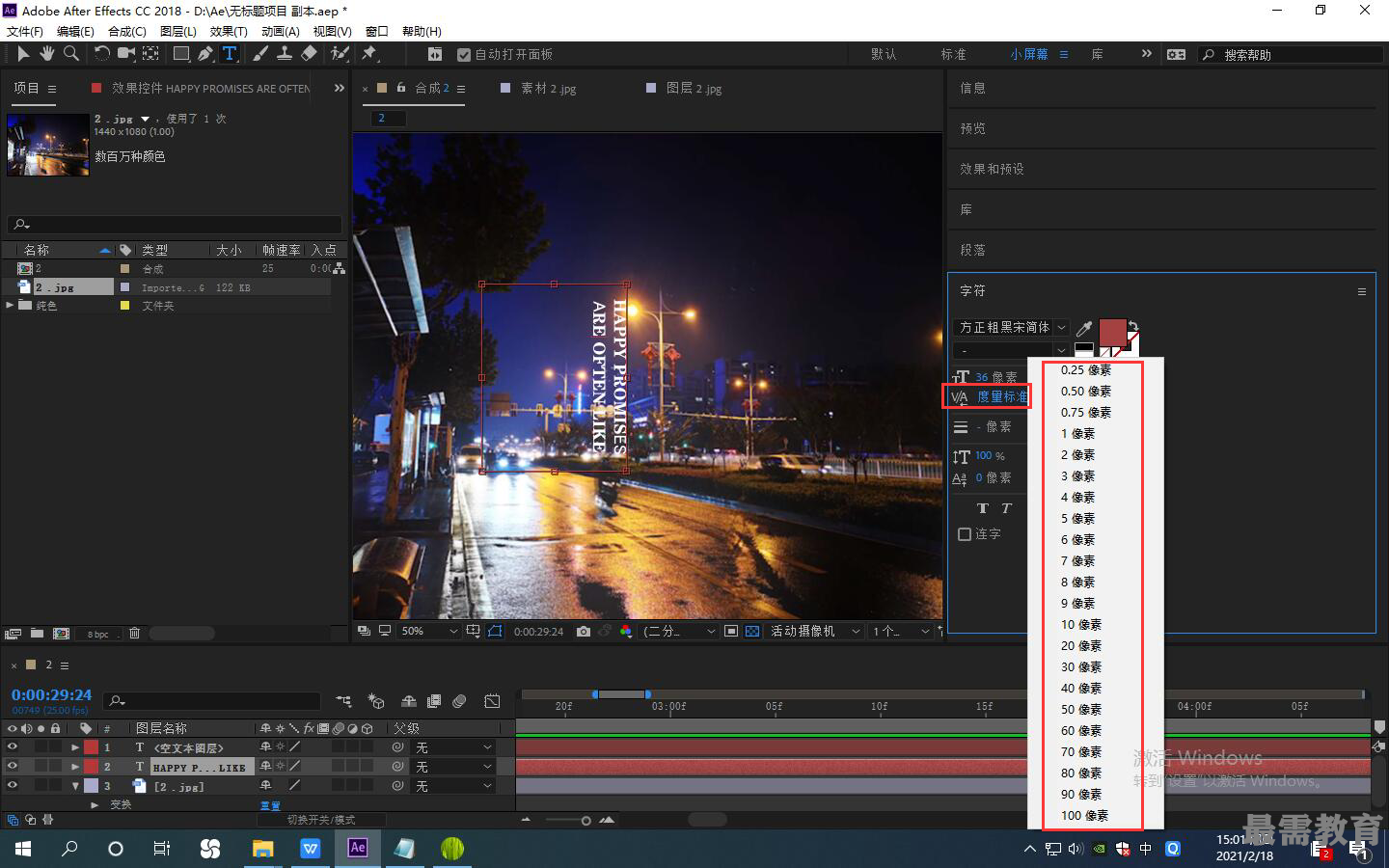Select the Pan Behind anchor point tool
Screen dimensions: 1389x868
151,54
